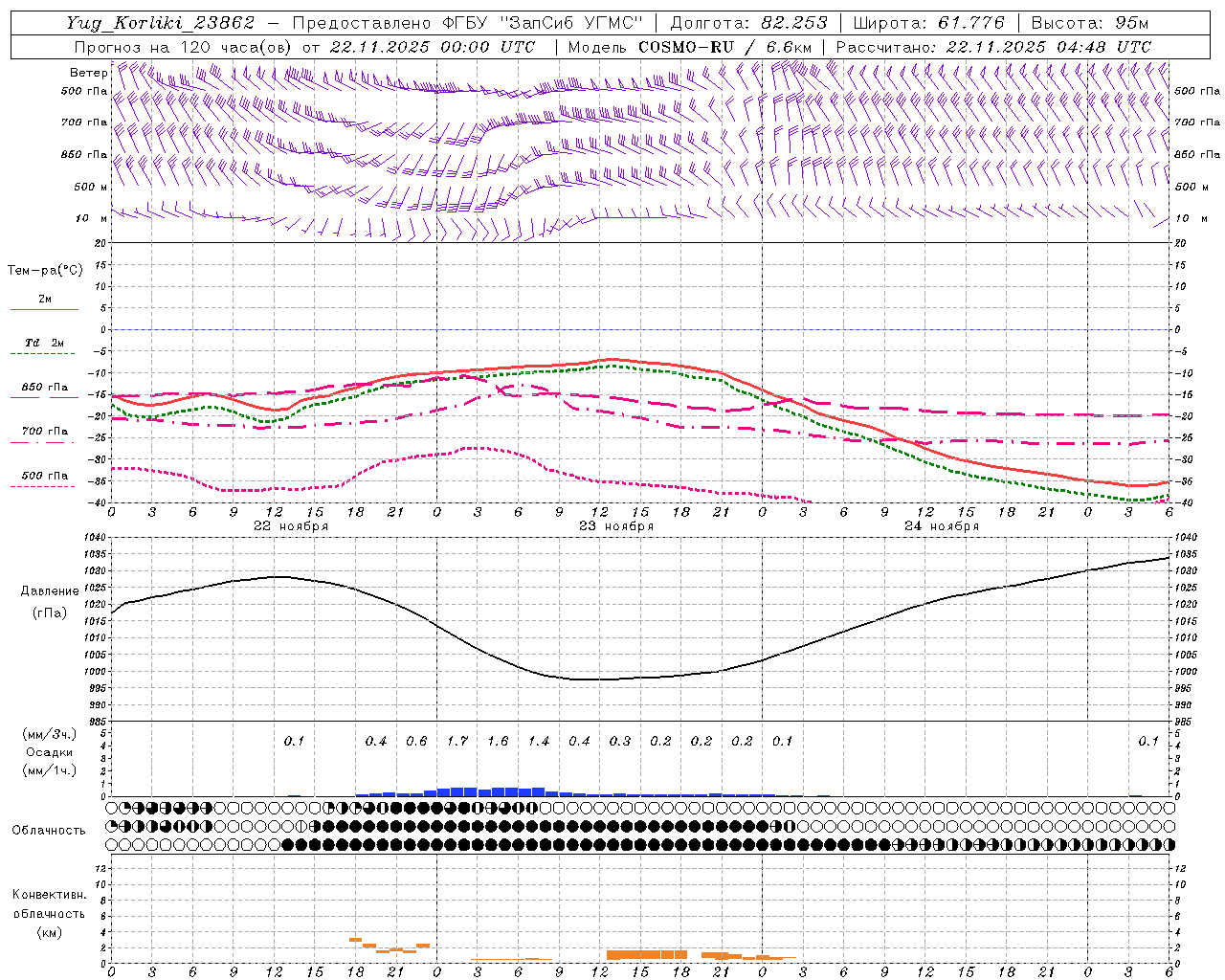Screen dimensions: 1225x980
Task: Click the Ветер label at top left
Action: (87, 73)
